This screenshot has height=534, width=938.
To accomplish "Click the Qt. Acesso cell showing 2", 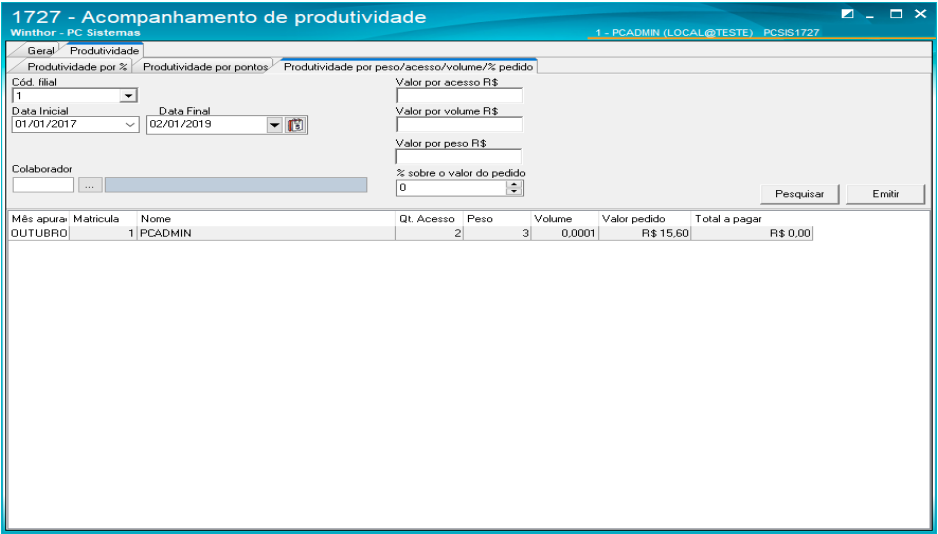I will click(429, 233).
